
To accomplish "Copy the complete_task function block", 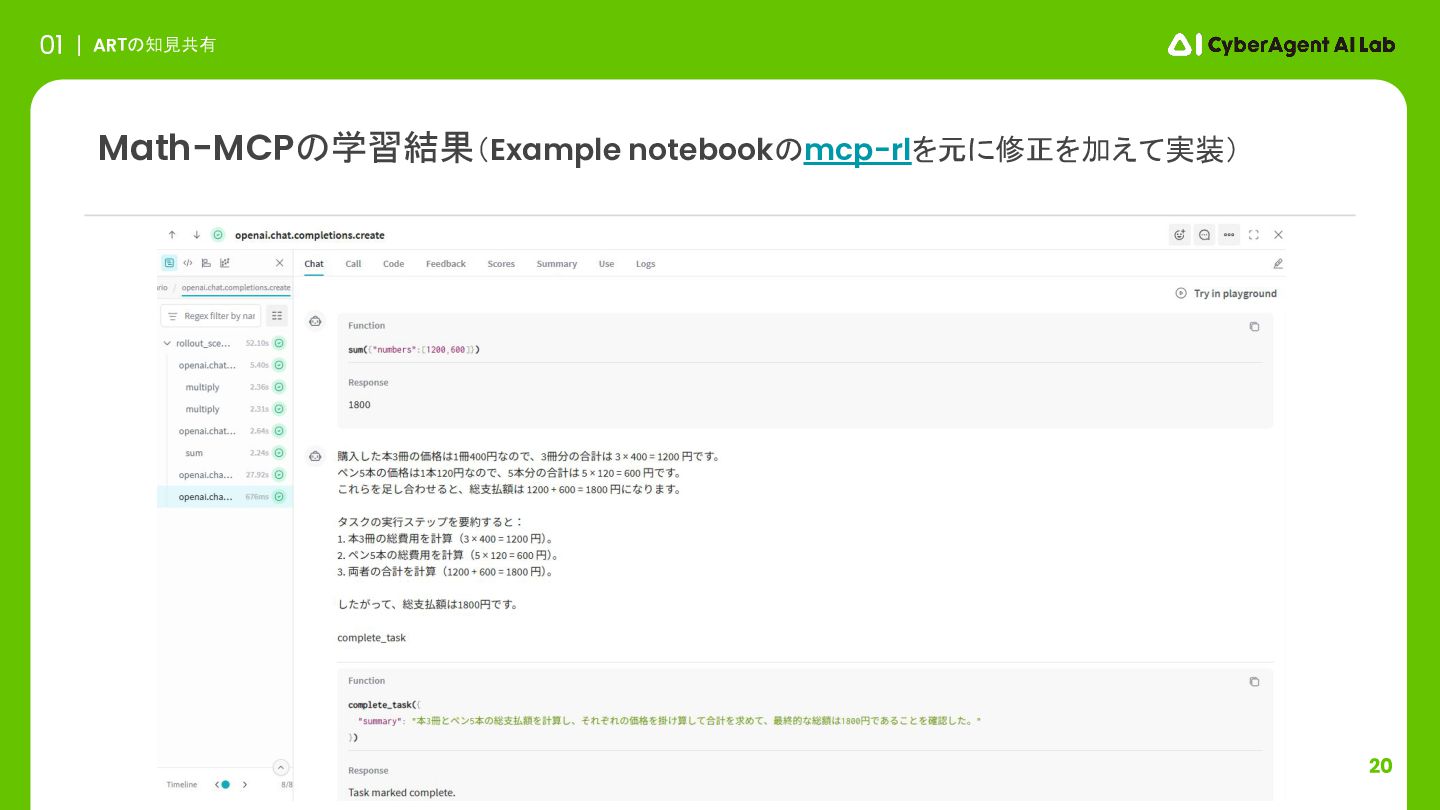I will click(x=1254, y=682).
